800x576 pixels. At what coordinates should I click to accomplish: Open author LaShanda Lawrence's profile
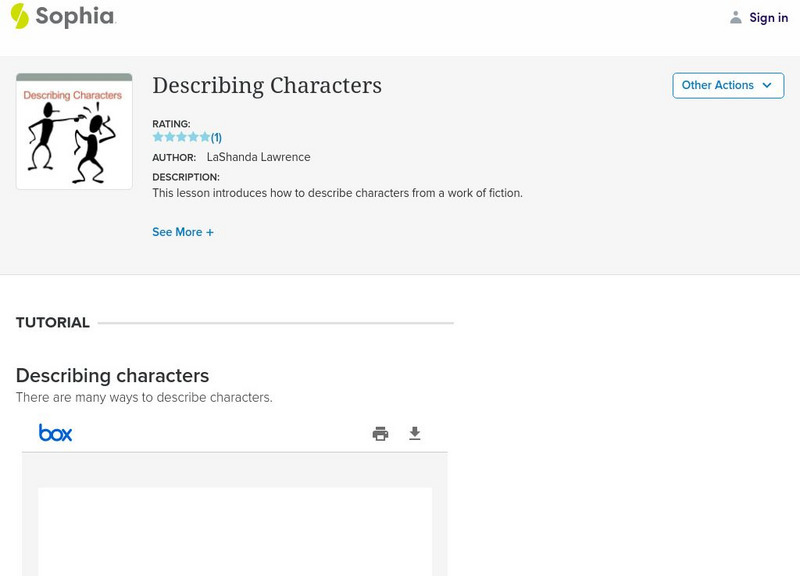point(258,157)
